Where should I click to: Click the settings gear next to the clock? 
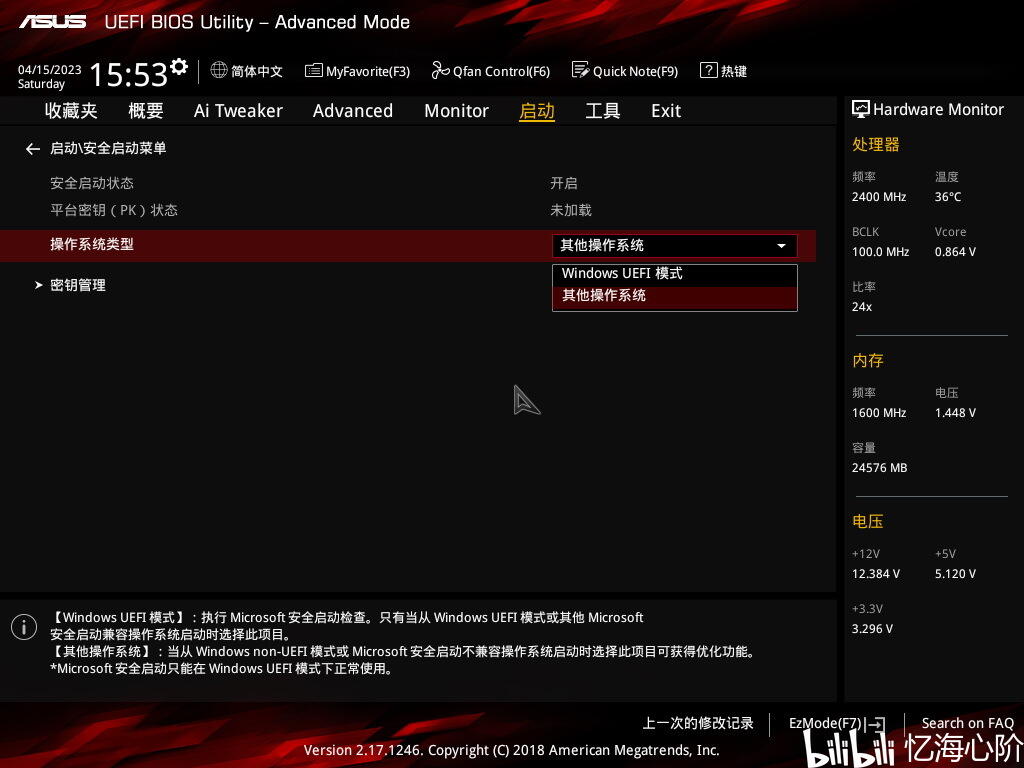click(x=179, y=66)
